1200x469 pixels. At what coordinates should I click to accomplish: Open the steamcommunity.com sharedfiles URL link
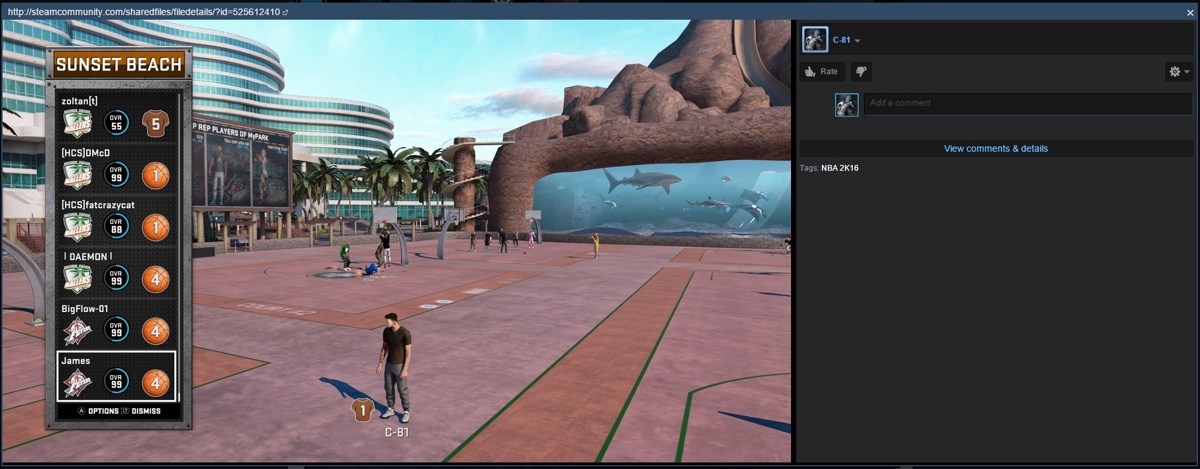pos(144,11)
